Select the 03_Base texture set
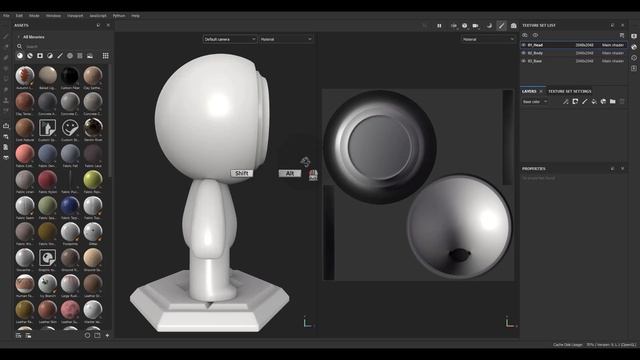This screenshot has height=360, width=640. point(573,61)
